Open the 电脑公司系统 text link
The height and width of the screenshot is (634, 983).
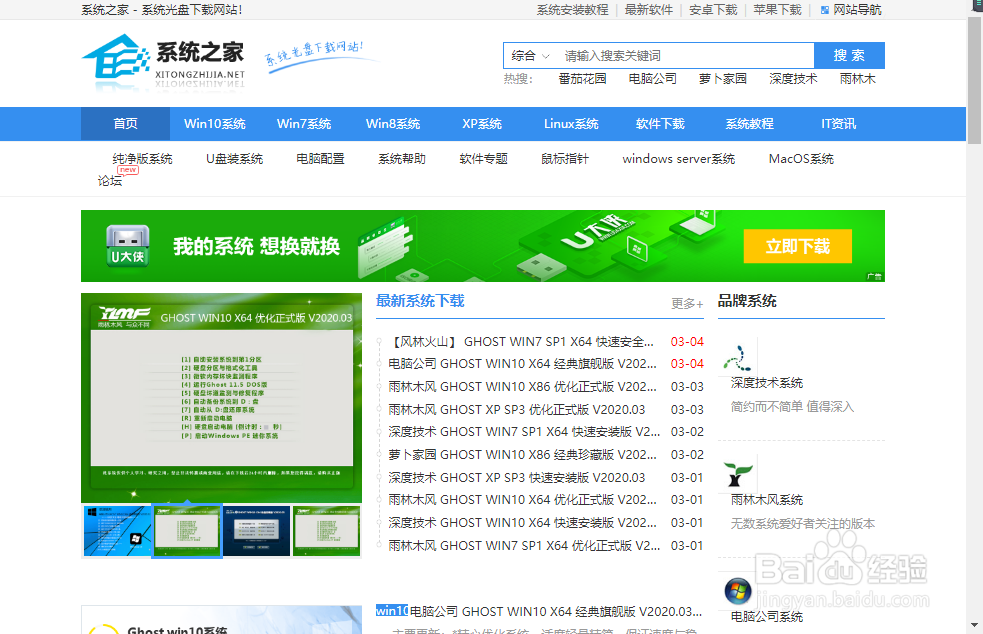pyautogui.click(x=767, y=617)
